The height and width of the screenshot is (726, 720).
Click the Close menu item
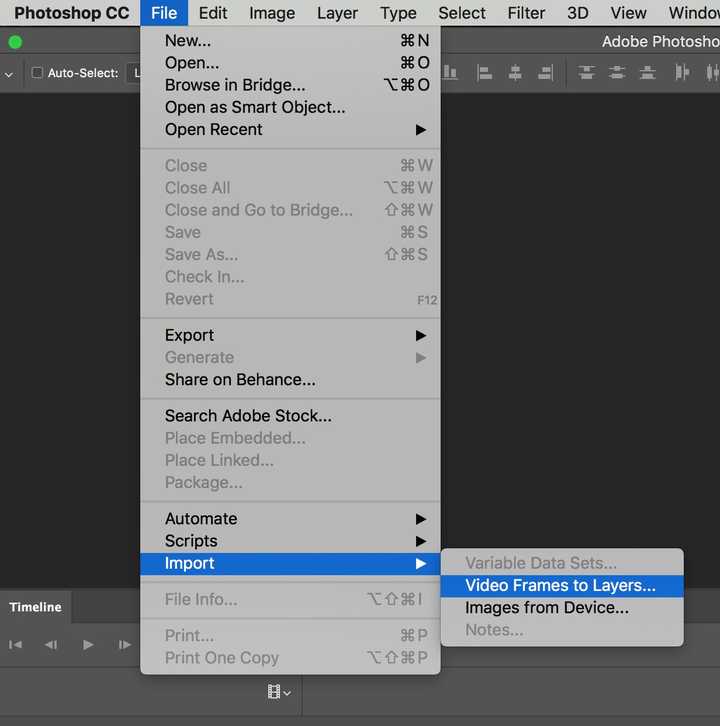tap(290, 165)
